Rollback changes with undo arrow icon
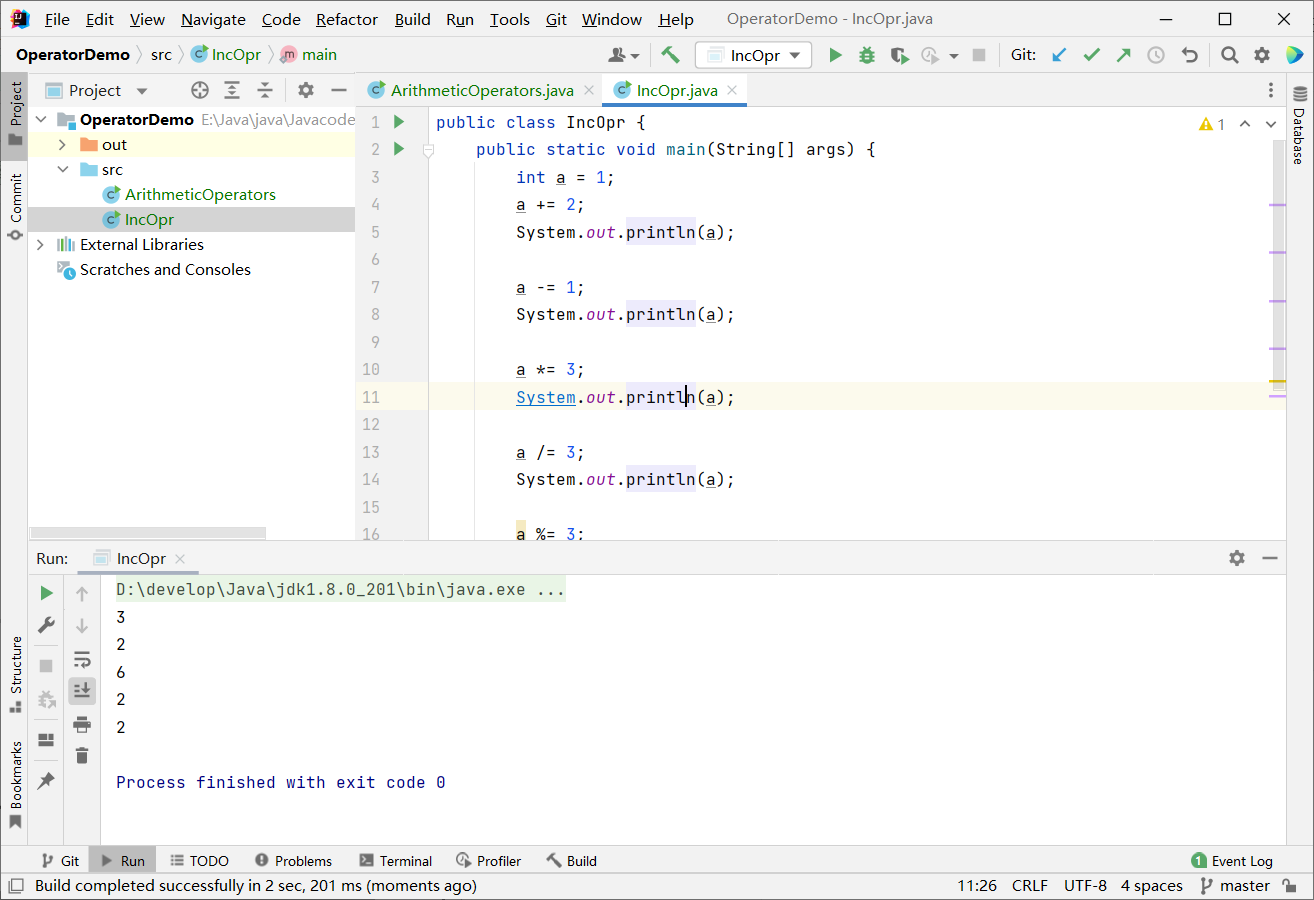The width and height of the screenshot is (1314, 900). click(1189, 55)
